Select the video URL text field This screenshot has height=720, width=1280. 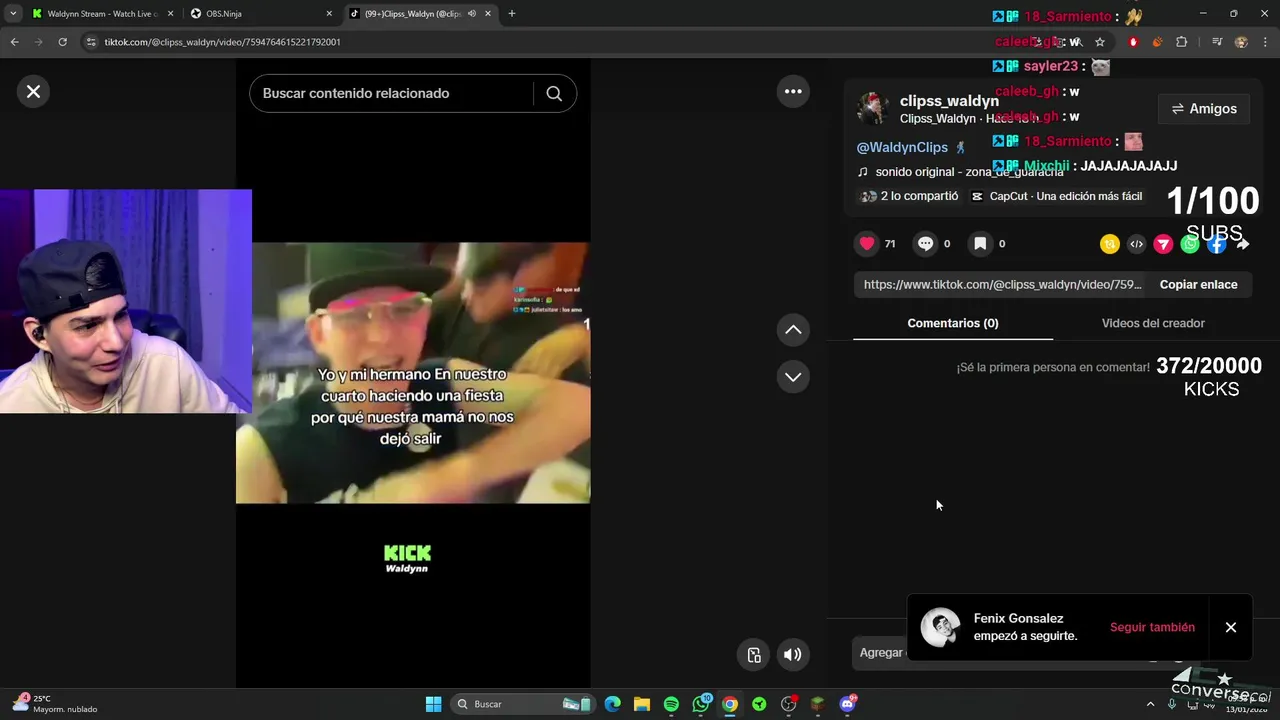click(1002, 285)
